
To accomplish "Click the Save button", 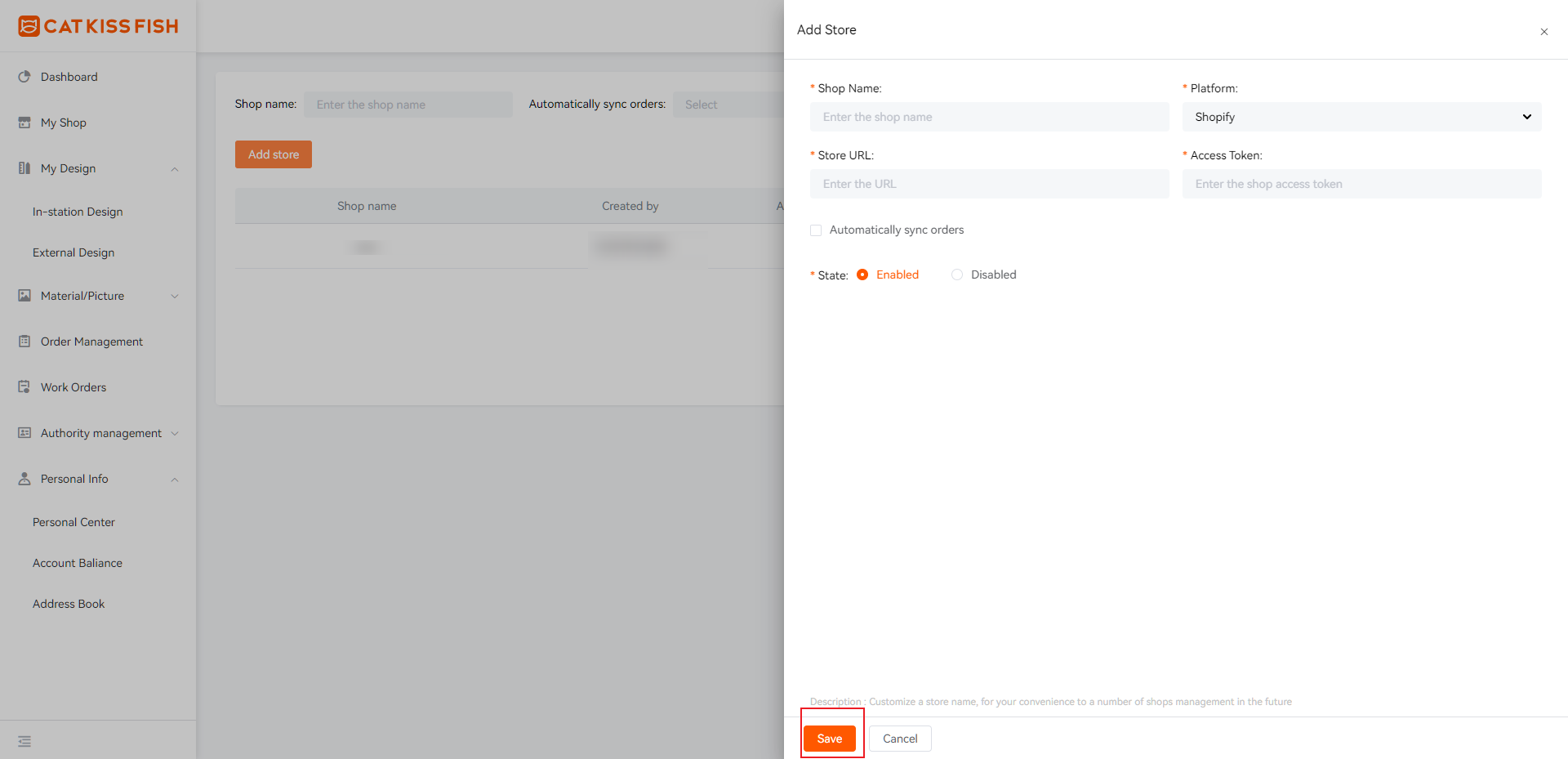I will pos(830,739).
